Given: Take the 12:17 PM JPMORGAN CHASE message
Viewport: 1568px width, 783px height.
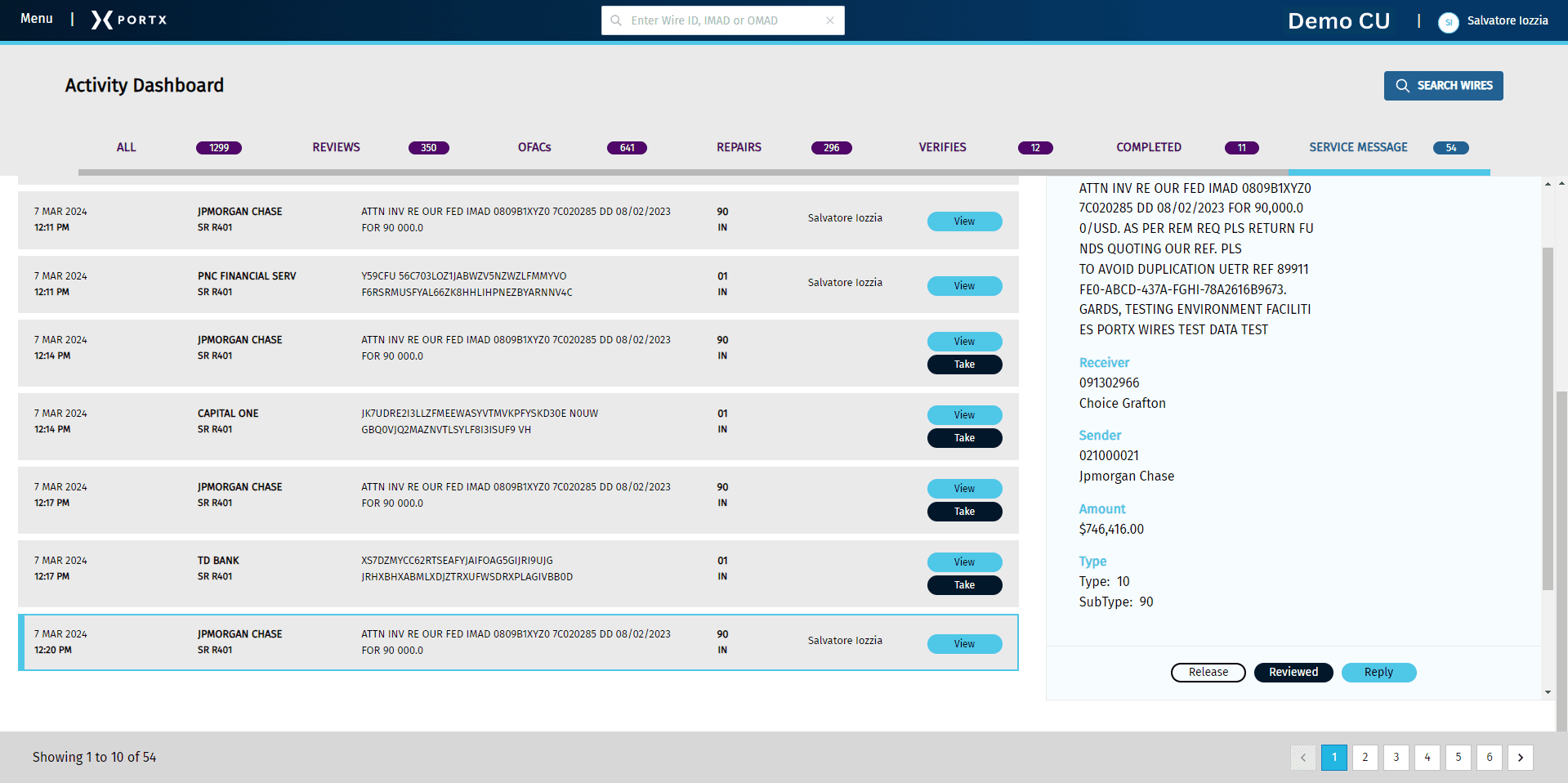Looking at the screenshot, I should coord(964,512).
